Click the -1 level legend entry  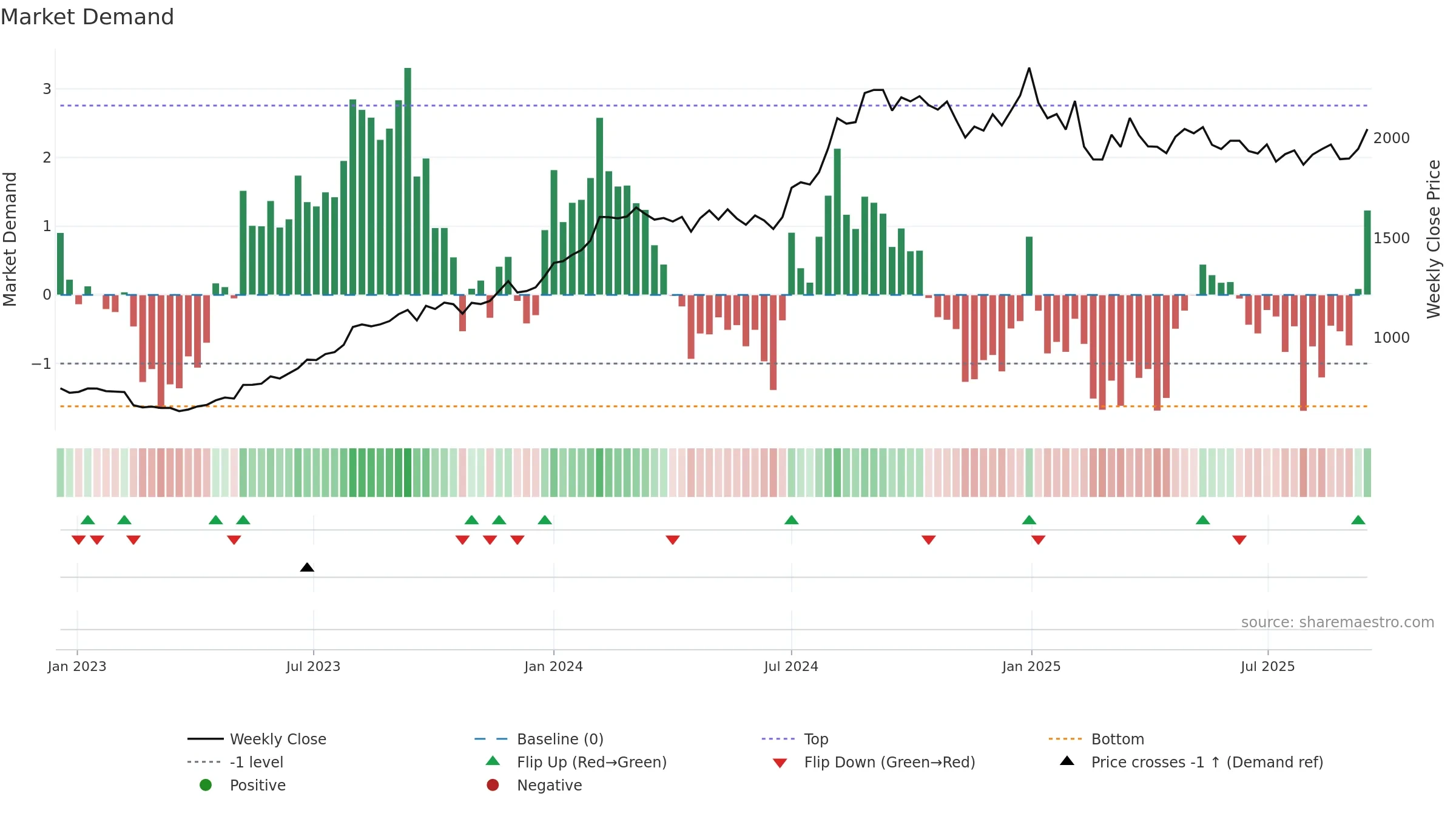pos(235,762)
